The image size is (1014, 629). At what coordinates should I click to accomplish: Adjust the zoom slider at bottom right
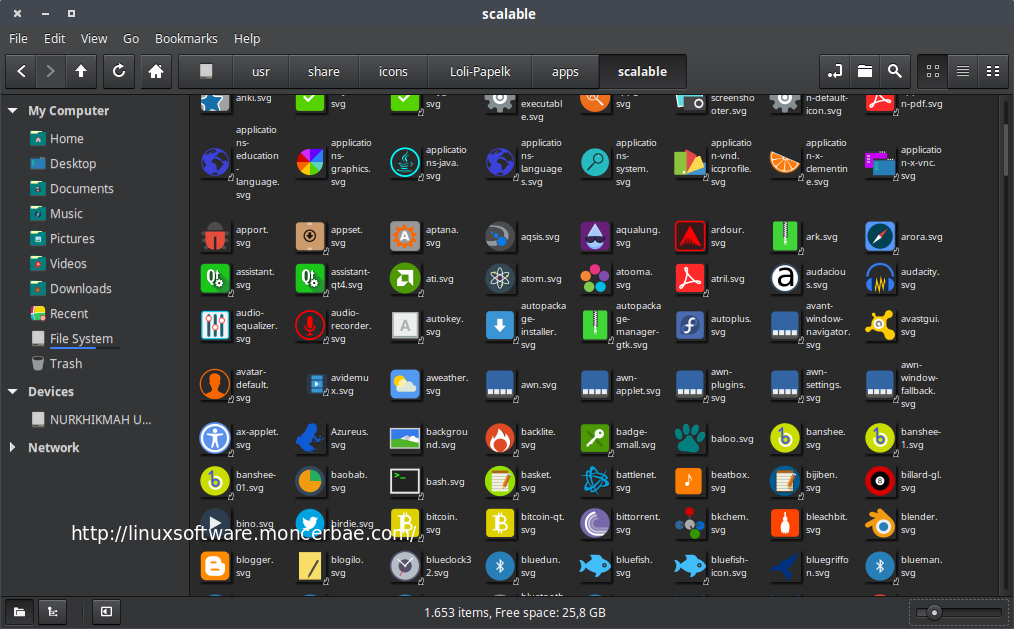coord(936,611)
